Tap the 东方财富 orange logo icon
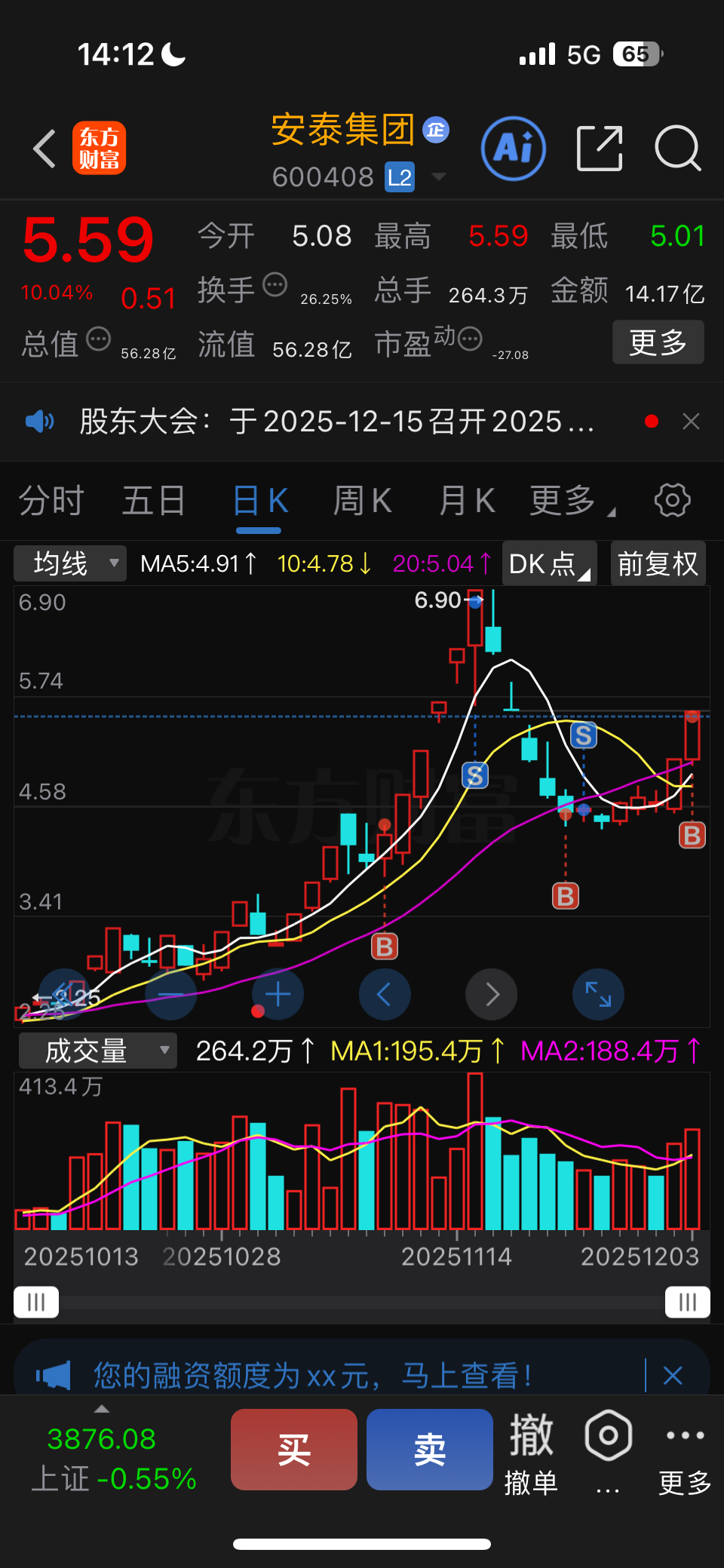Viewport: 724px width, 1568px height. coord(99,148)
